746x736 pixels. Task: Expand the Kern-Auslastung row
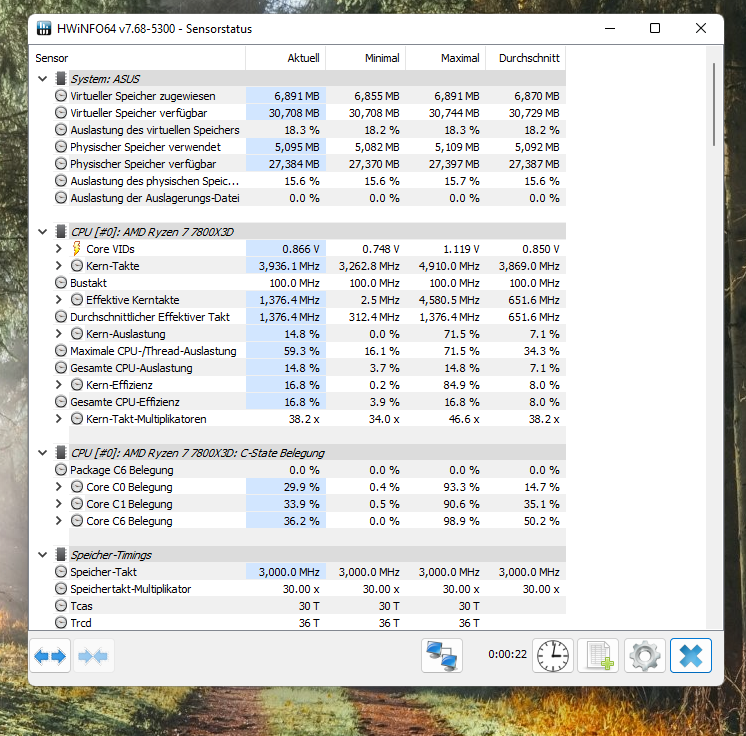(59, 334)
